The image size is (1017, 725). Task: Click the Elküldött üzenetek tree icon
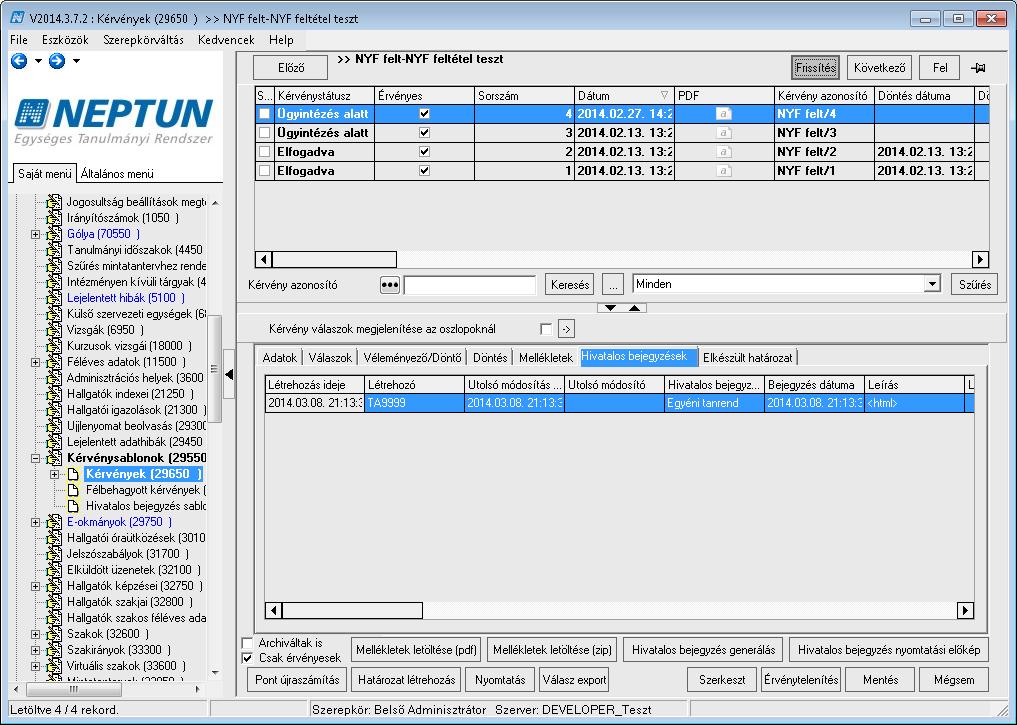coord(54,570)
